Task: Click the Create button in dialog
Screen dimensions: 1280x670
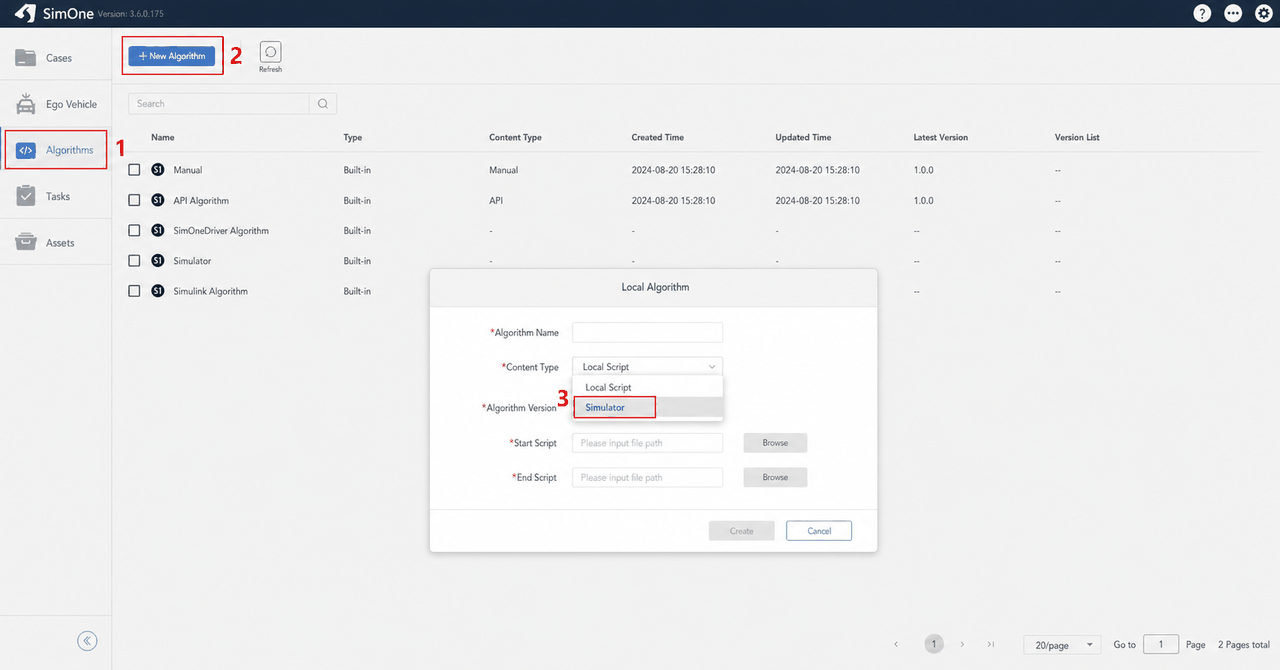Action: 741,531
